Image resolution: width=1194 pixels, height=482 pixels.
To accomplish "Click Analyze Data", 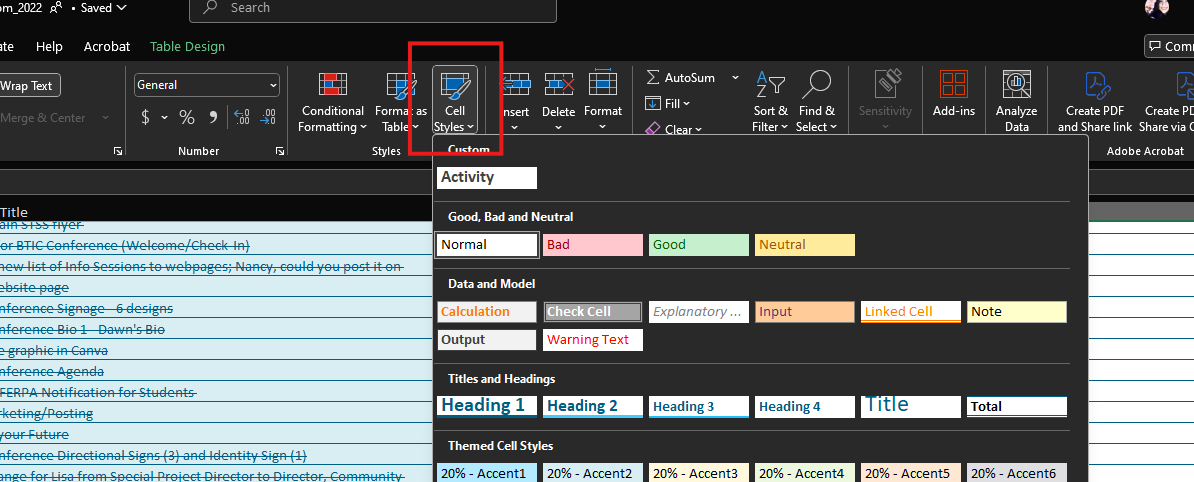I will tap(1017, 102).
